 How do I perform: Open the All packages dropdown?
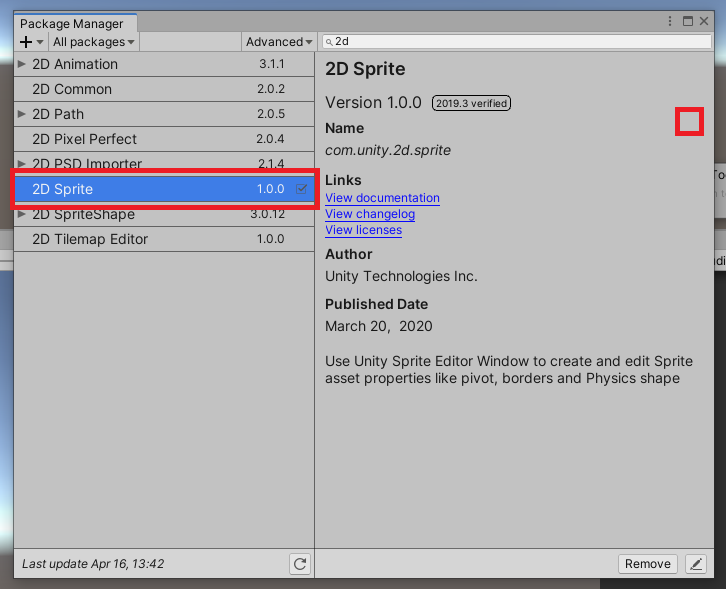(x=94, y=42)
